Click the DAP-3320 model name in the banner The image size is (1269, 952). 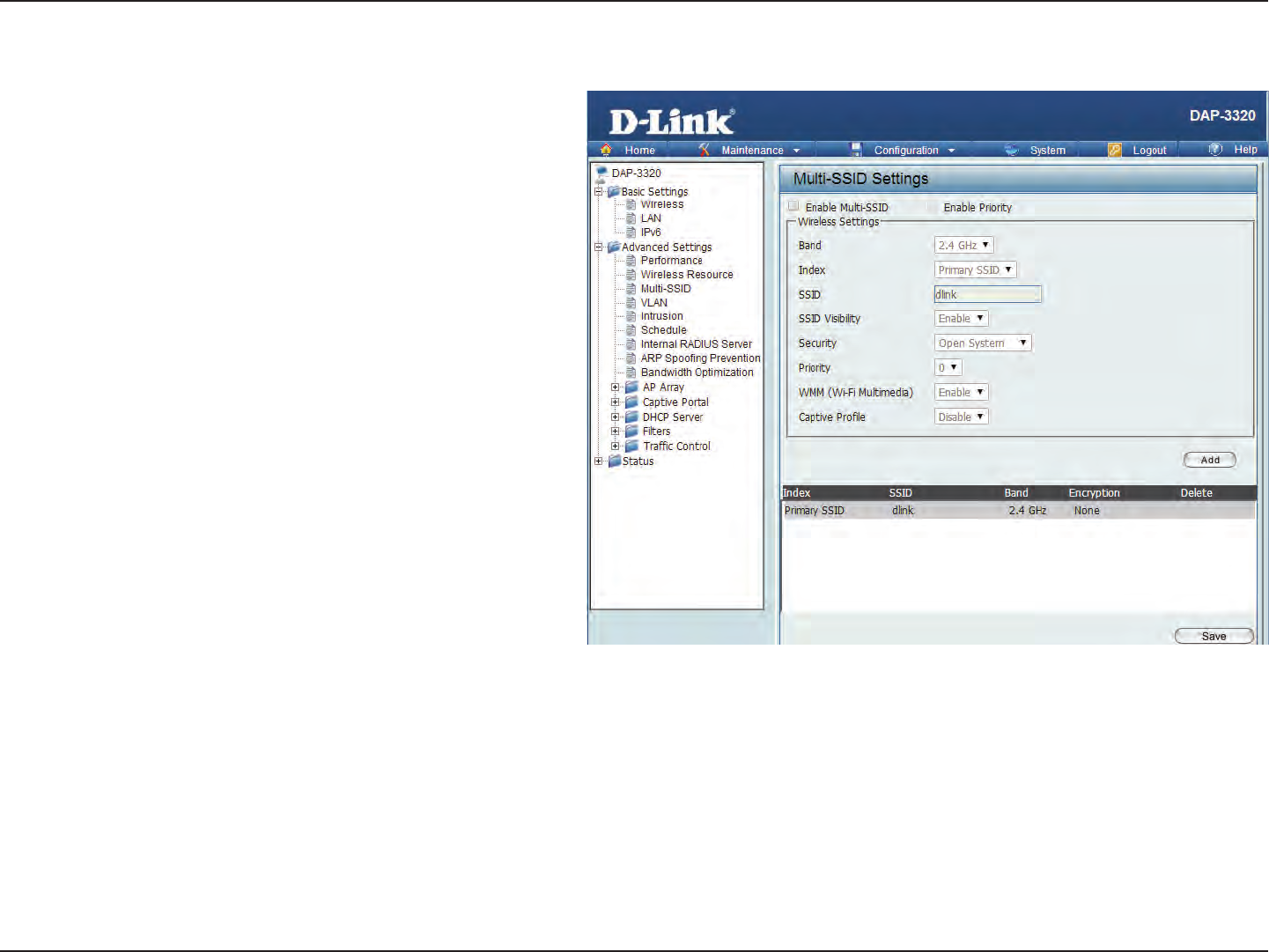pyautogui.click(x=1222, y=115)
